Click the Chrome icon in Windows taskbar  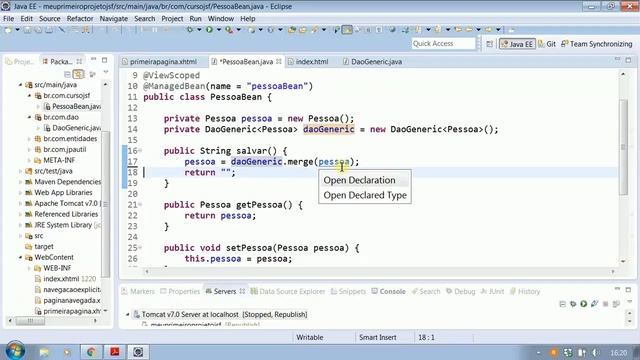point(91,351)
